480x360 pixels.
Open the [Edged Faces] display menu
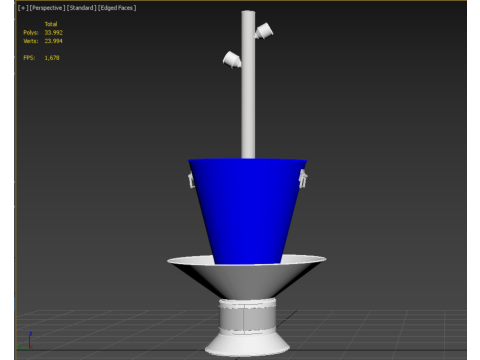pyautogui.click(x=117, y=8)
